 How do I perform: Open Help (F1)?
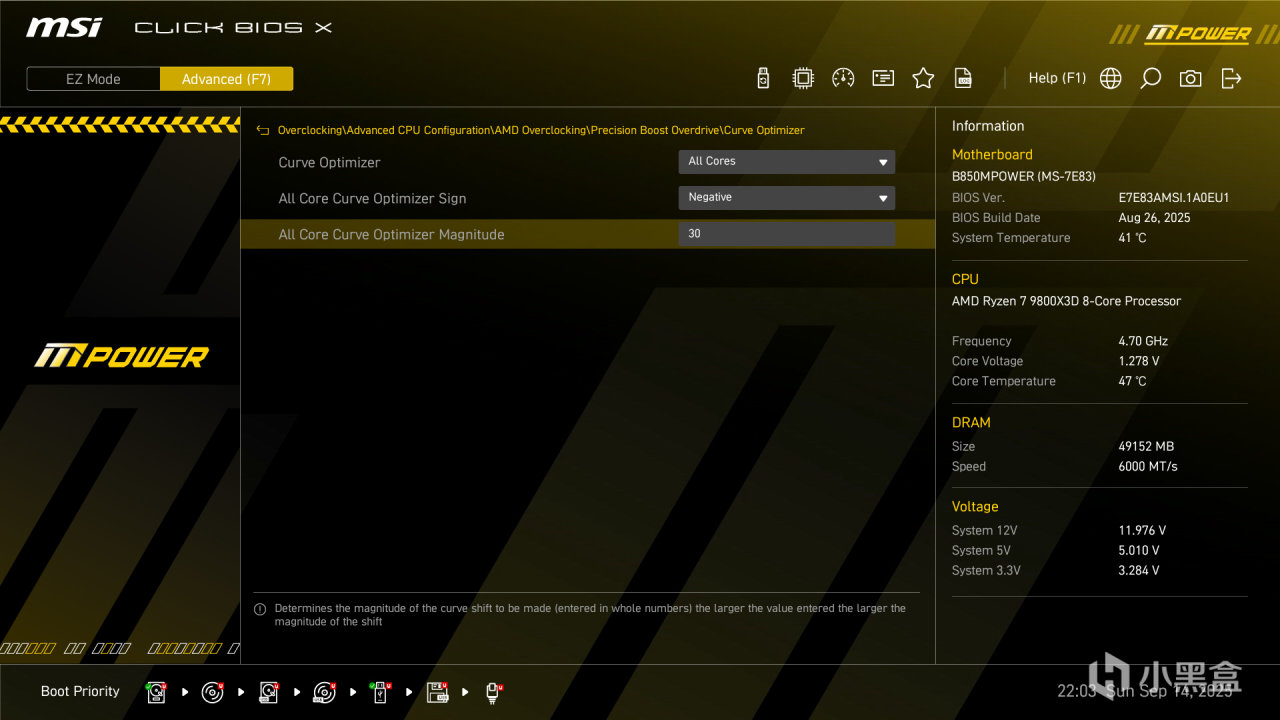pyautogui.click(x=1057, y=78)
